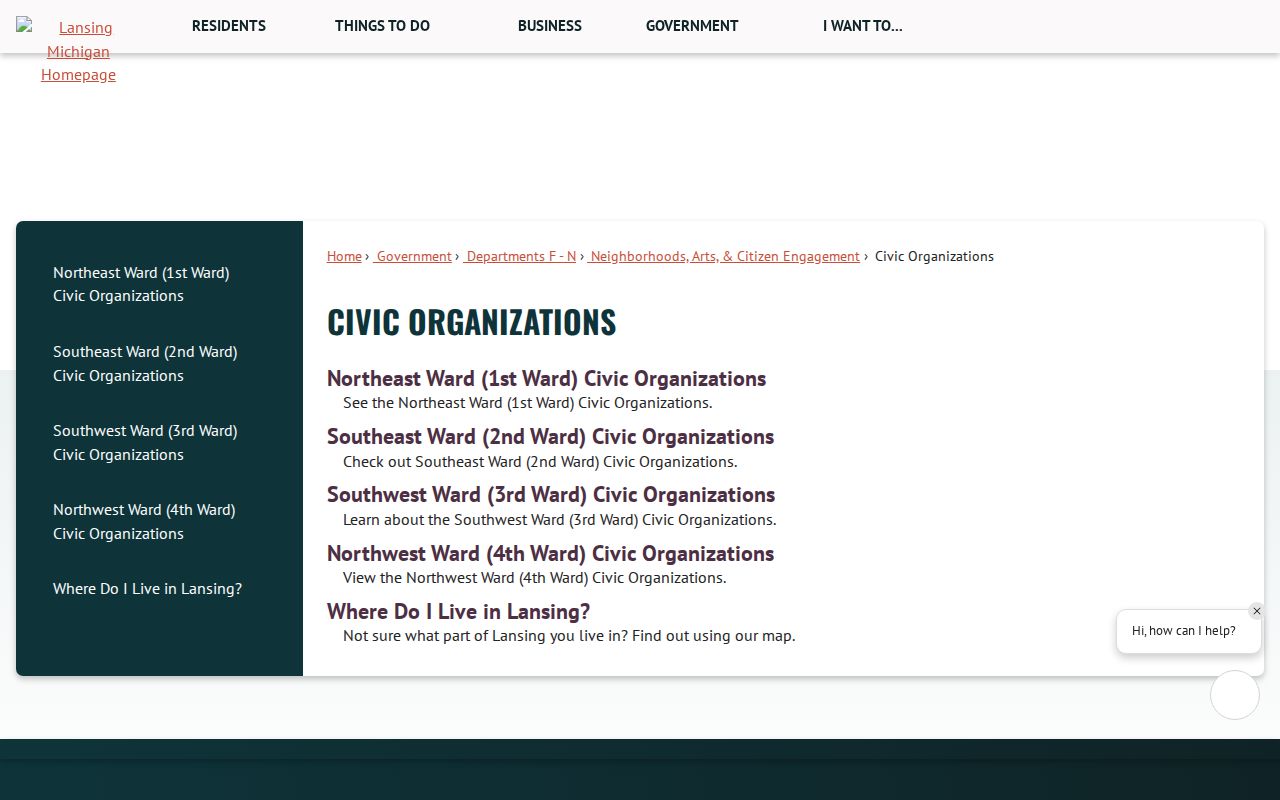The image size is (1280, 800).
Task: Open Northwest Ward (4th Ward) Civic Organizations heading
Action: [550, 554]
